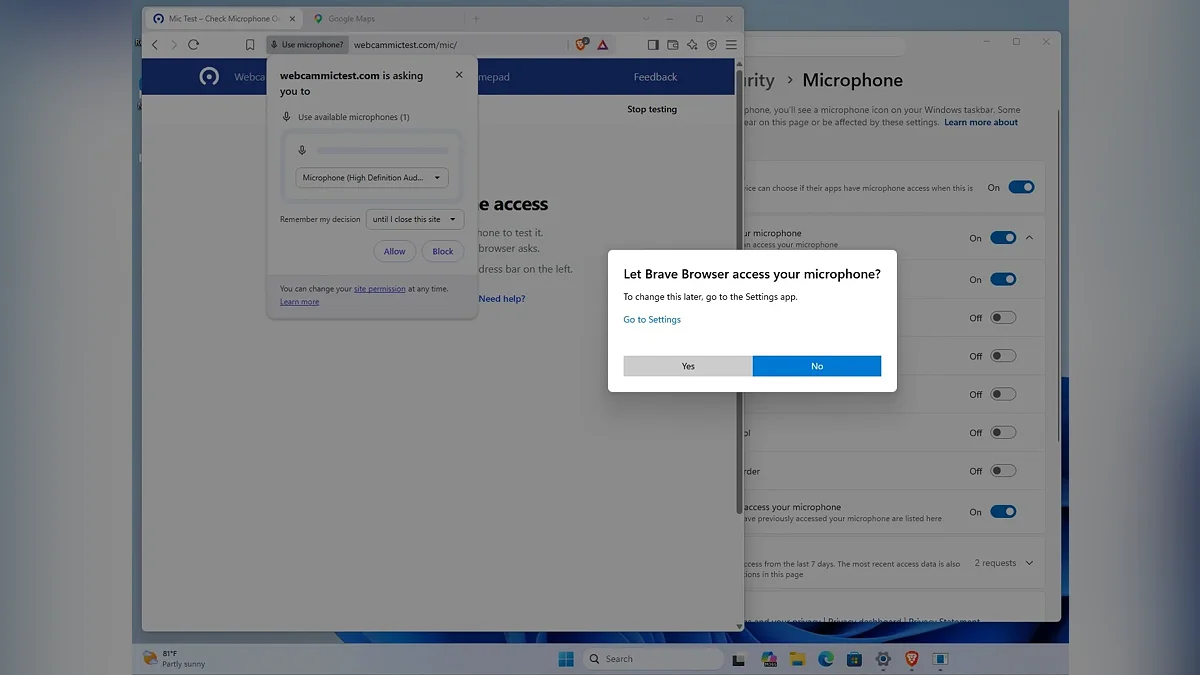
Task: Click the browser forward arrow
Action: click(174, 45)
